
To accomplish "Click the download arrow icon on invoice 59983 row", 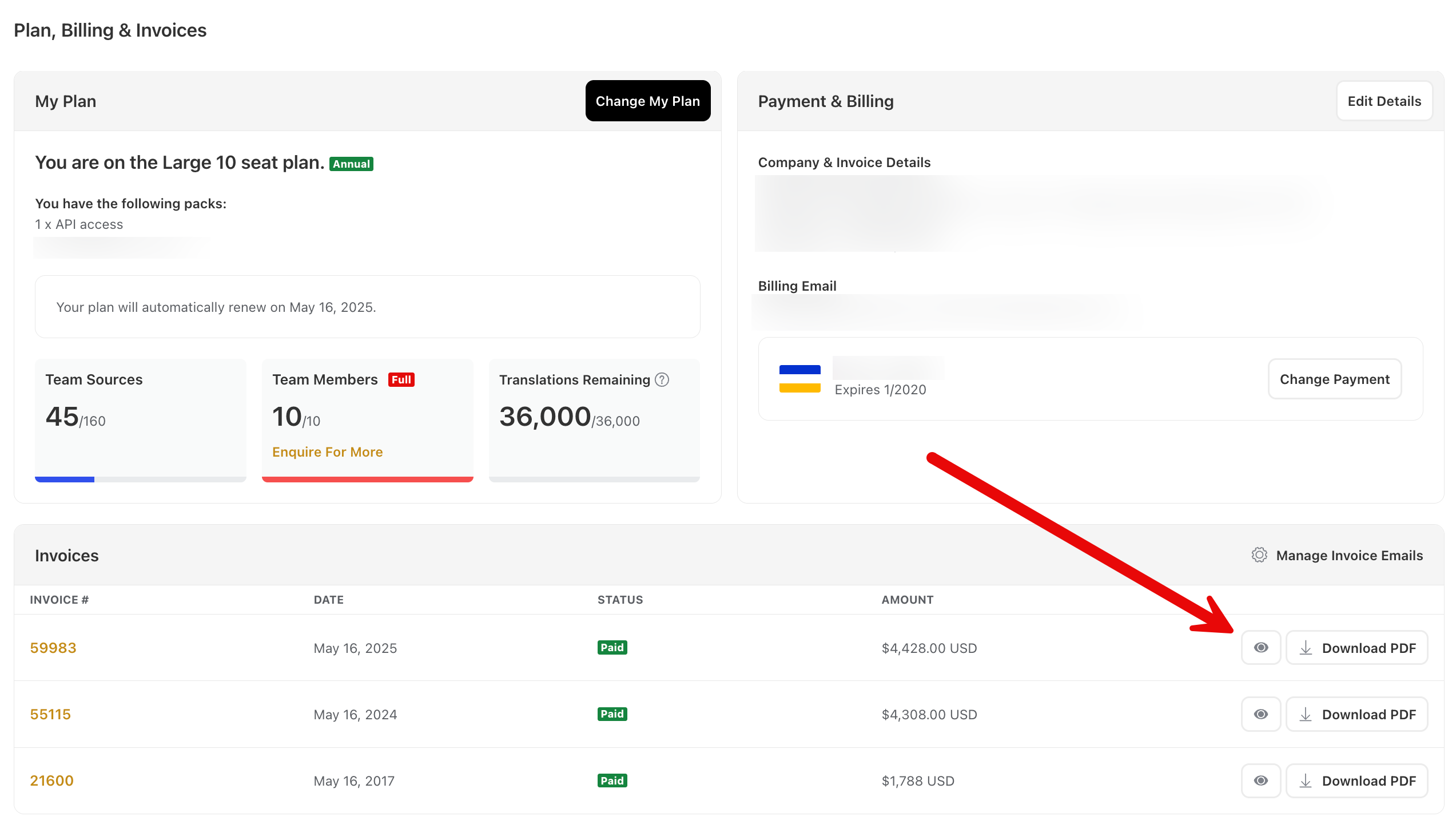I will pos(1307,648).
